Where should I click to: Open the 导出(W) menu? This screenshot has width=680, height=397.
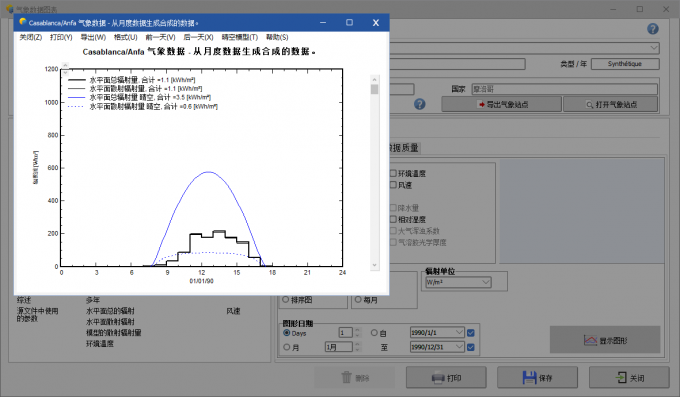[x=93, y=37]
